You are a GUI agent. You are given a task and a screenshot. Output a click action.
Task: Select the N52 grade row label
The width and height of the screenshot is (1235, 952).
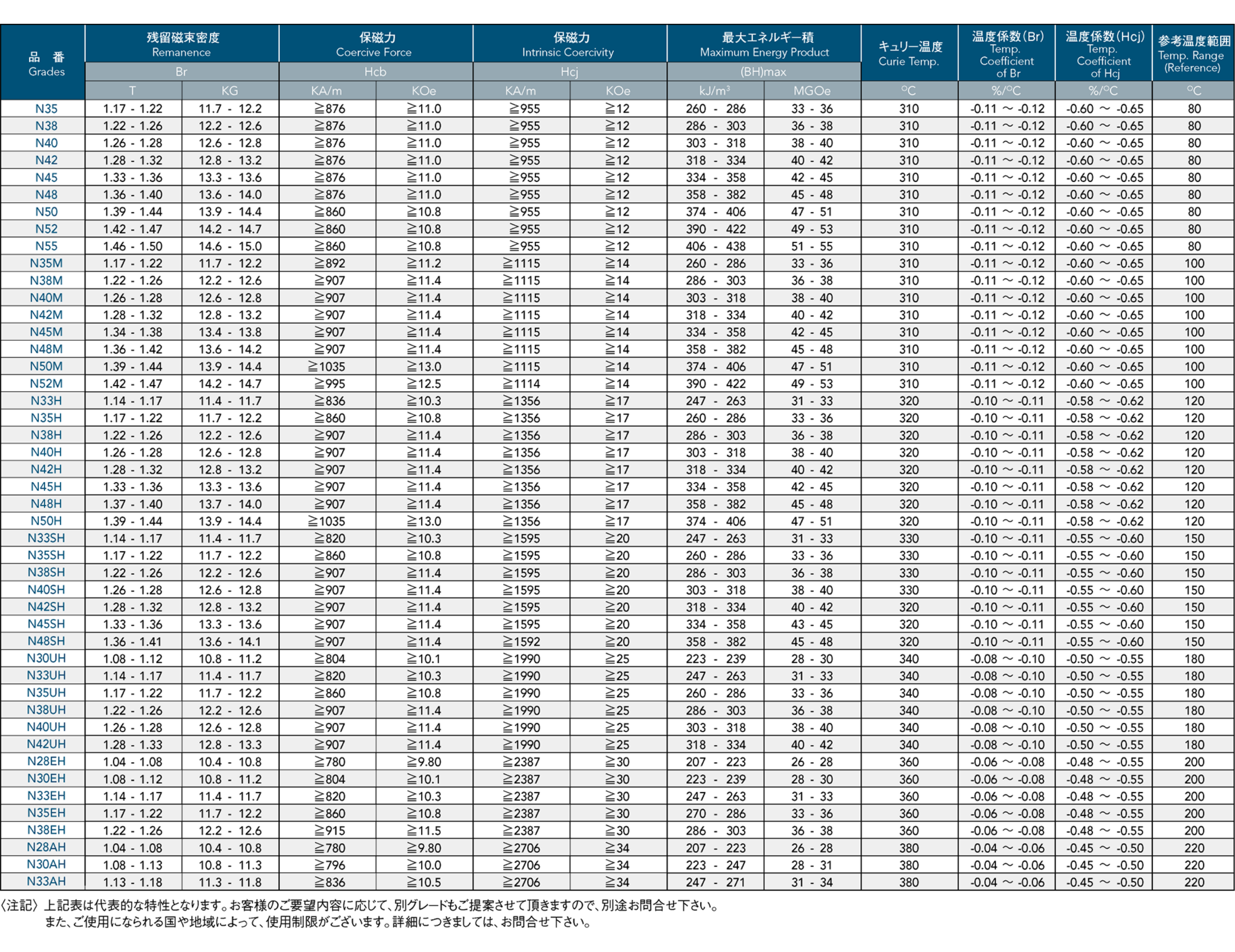tap(46, 229)
